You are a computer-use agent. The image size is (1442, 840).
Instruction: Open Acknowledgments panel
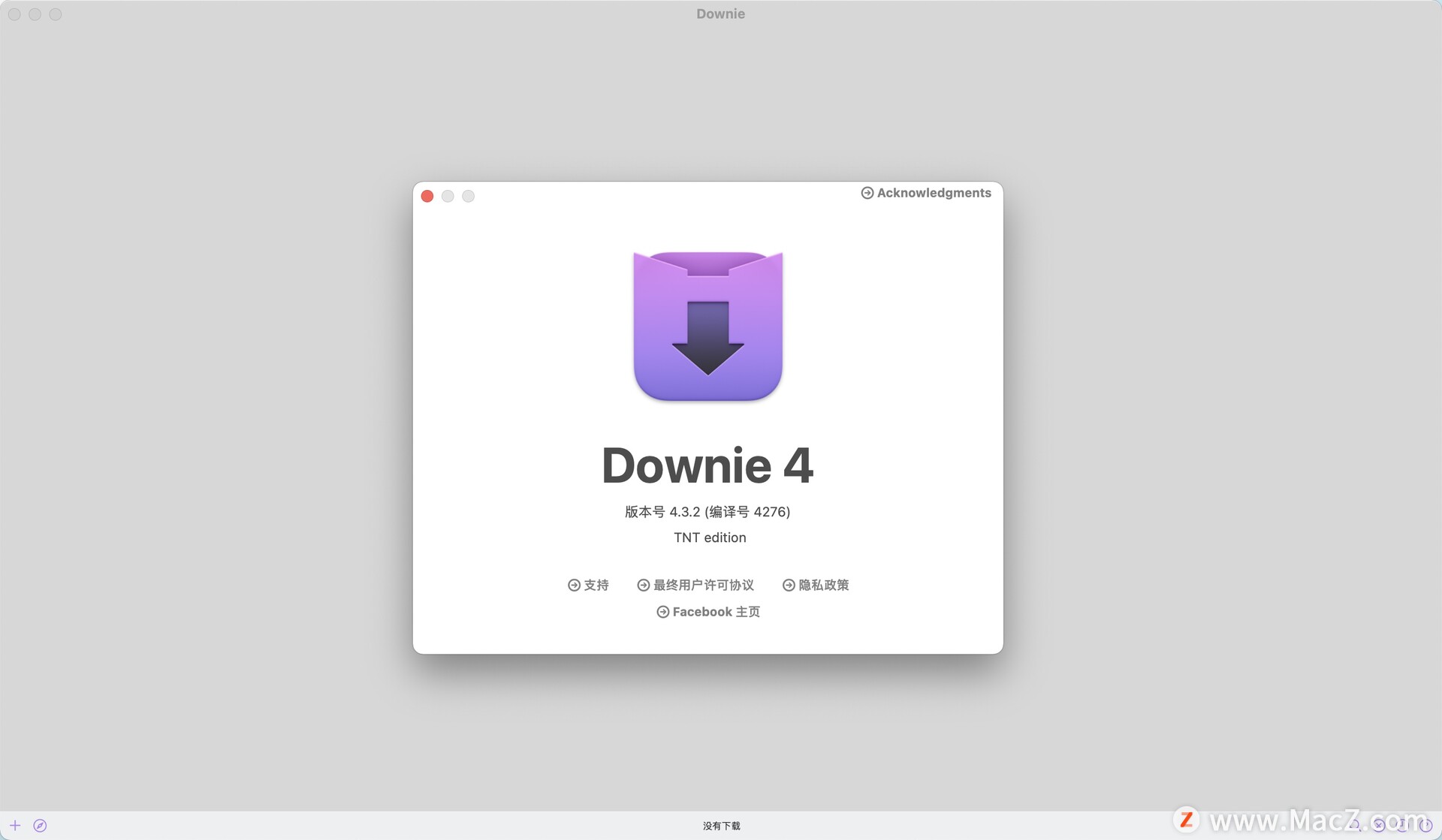point(925,192)
